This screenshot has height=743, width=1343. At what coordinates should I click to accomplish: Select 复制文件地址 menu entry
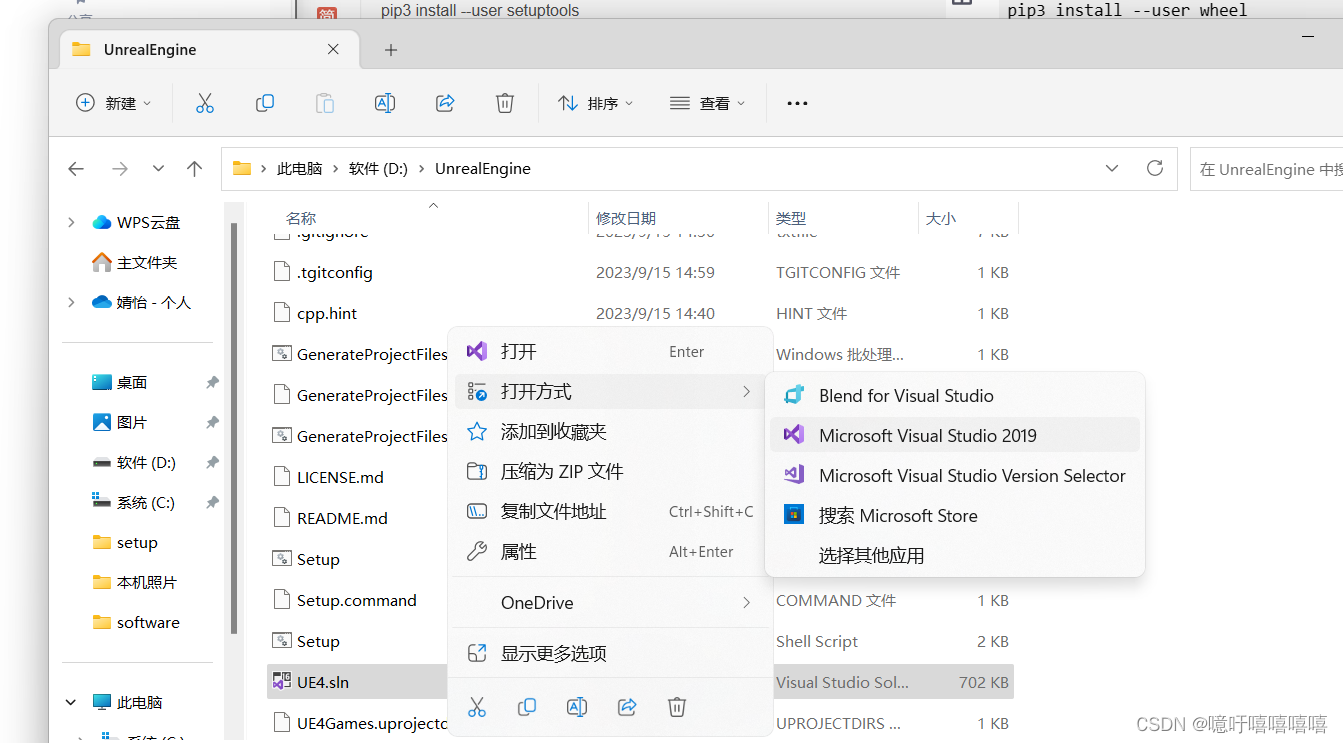coord(610,511)
